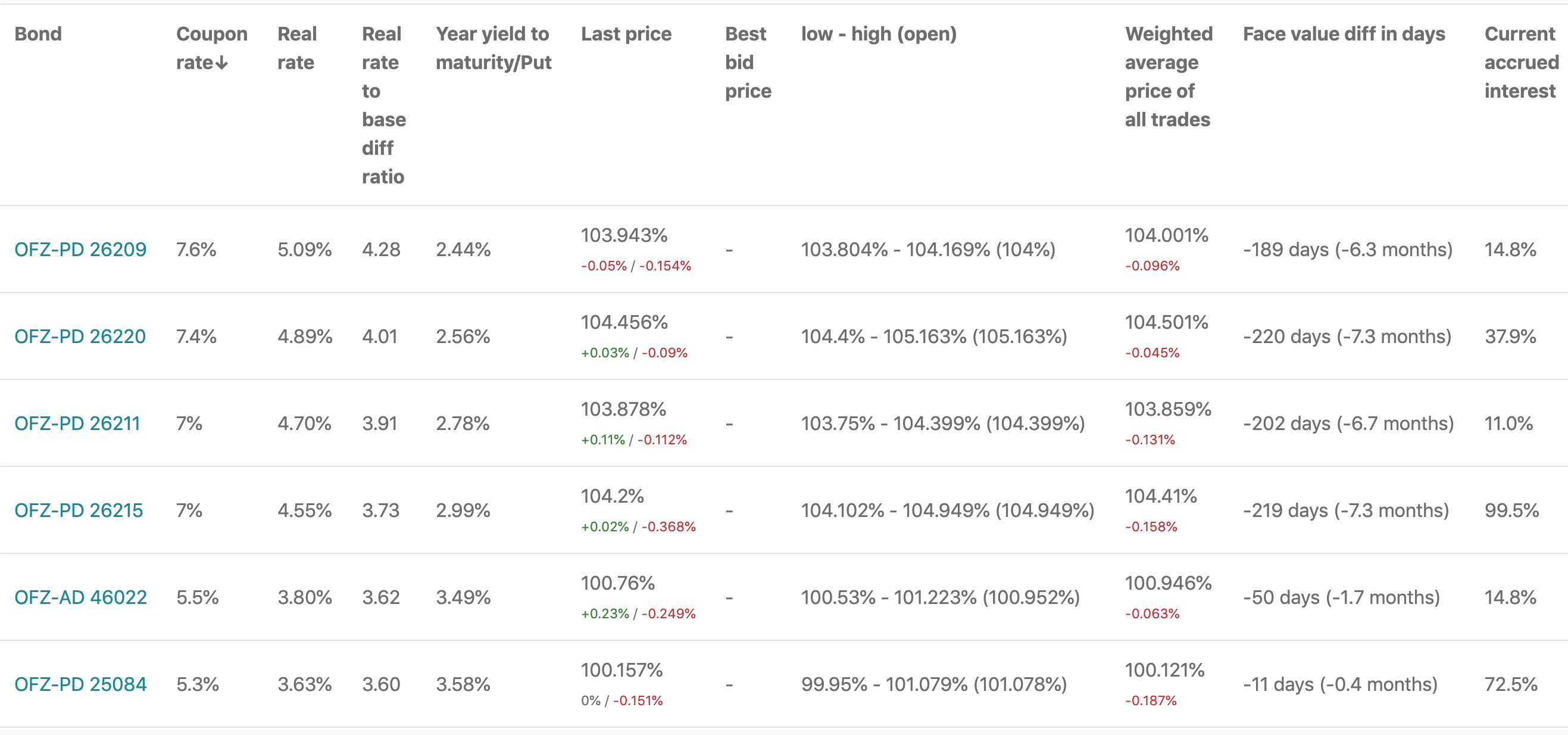Click the -0.187% change of OFZ-PD 25084
The image size is (1568, 735).
point(1152,700)
